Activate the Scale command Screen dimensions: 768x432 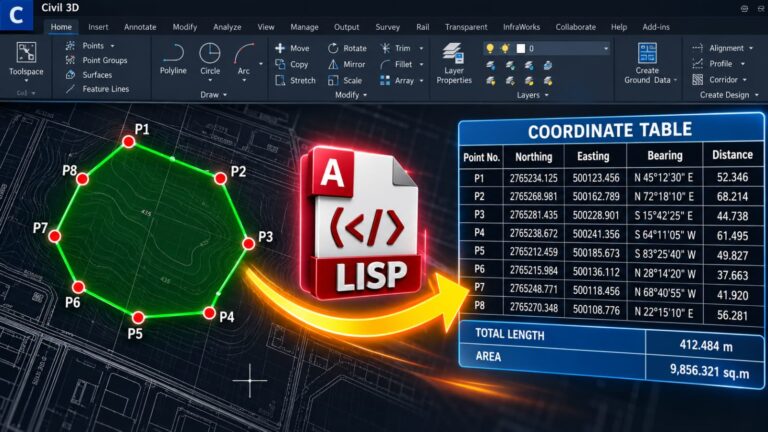click(345, 80)
